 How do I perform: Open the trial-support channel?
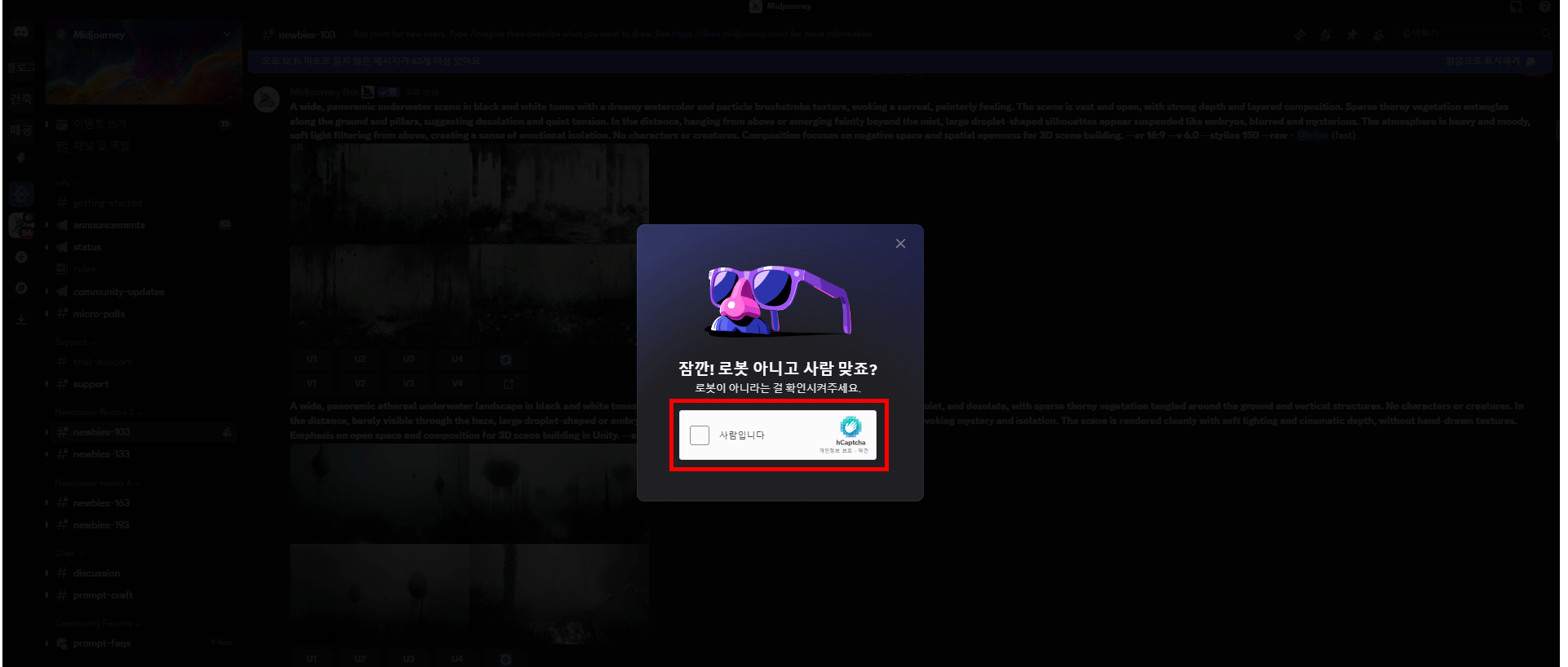pos(144,362)
